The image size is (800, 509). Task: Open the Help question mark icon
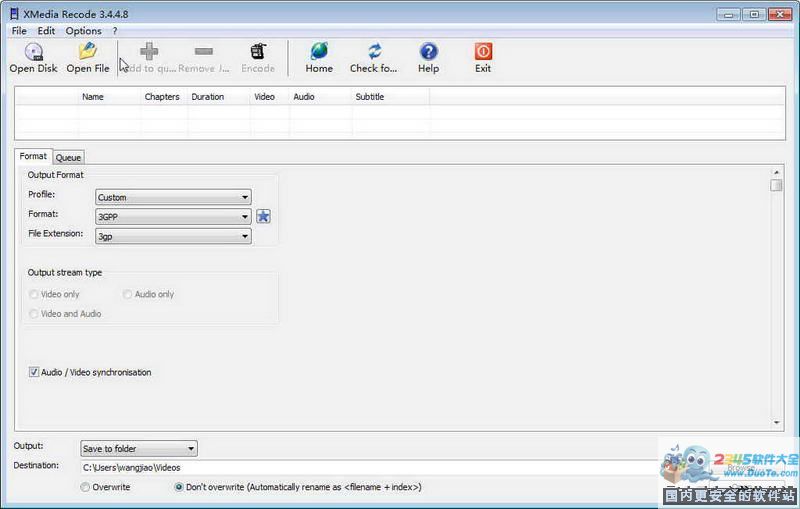click(x=429, y=52)
